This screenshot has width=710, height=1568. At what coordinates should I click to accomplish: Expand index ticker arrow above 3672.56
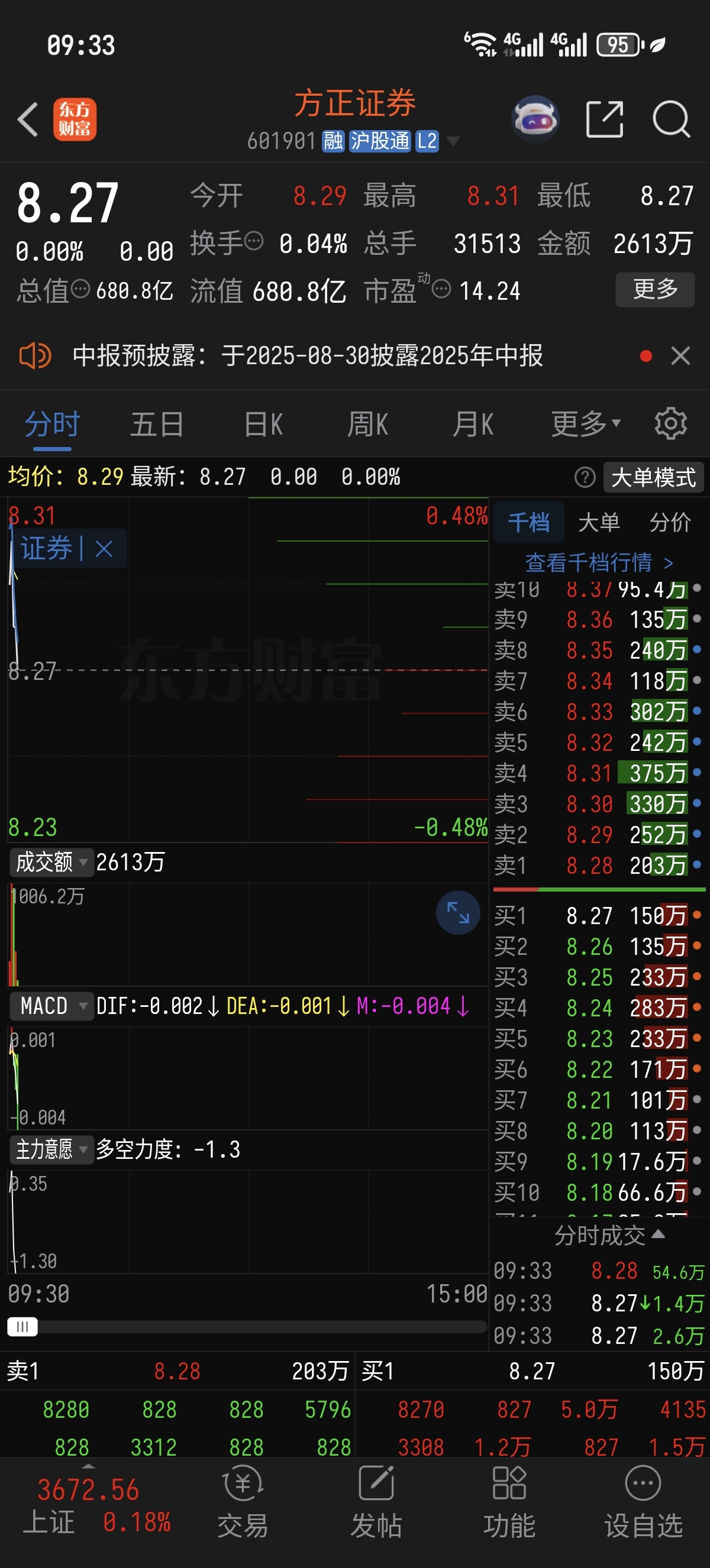pos(88,1467)
